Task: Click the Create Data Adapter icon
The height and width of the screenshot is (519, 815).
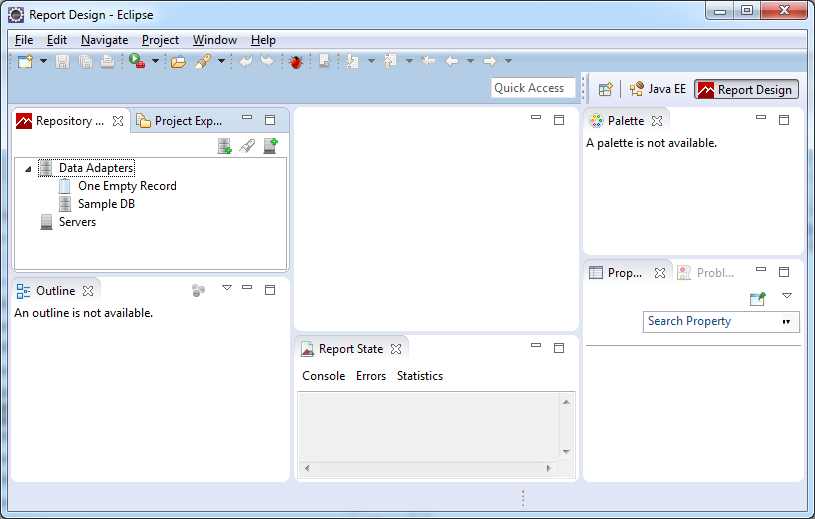Action: point(225,146)
